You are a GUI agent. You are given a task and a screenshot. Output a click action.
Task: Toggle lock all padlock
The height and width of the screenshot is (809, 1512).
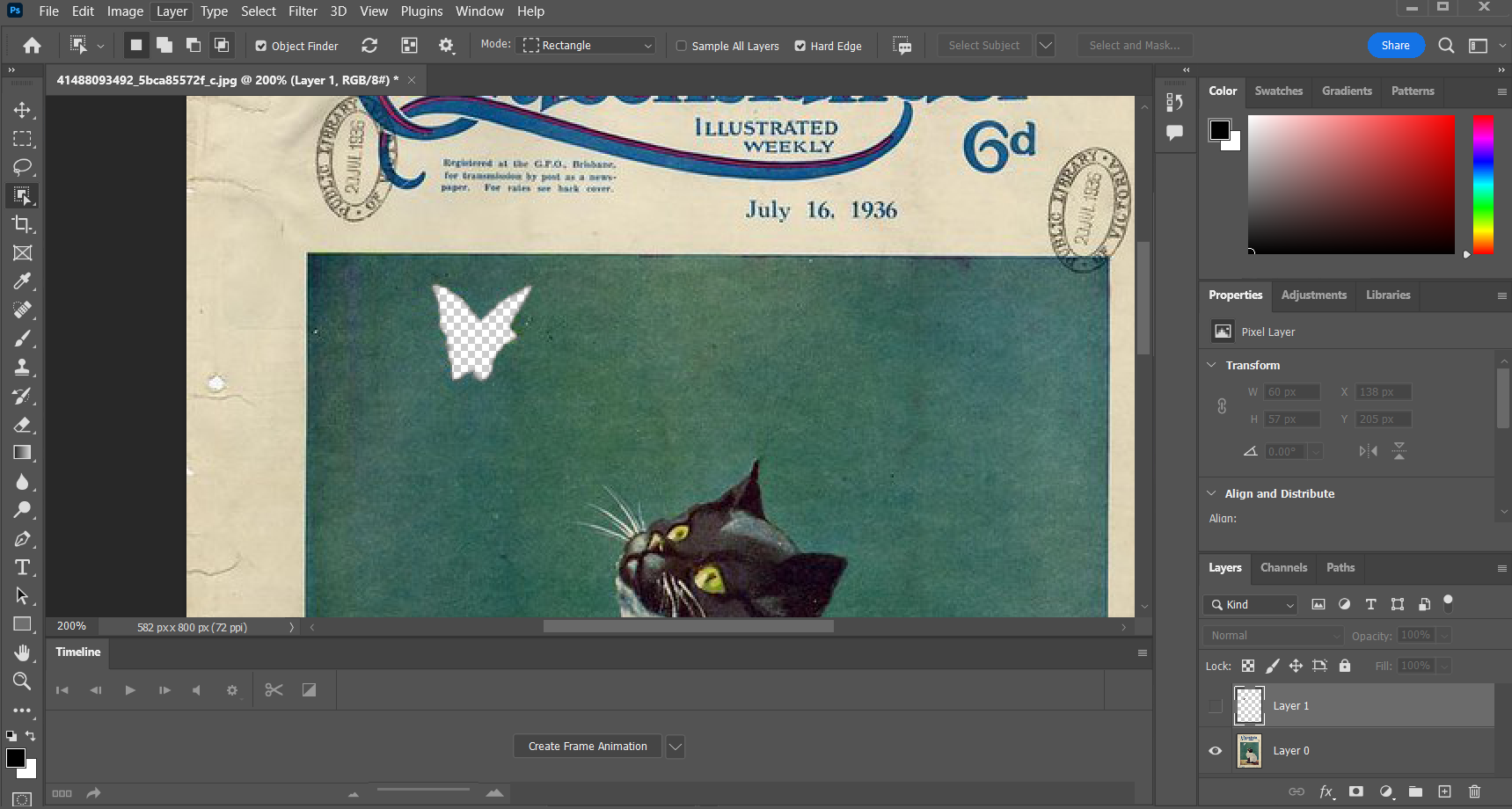[x=1345, y=666]
